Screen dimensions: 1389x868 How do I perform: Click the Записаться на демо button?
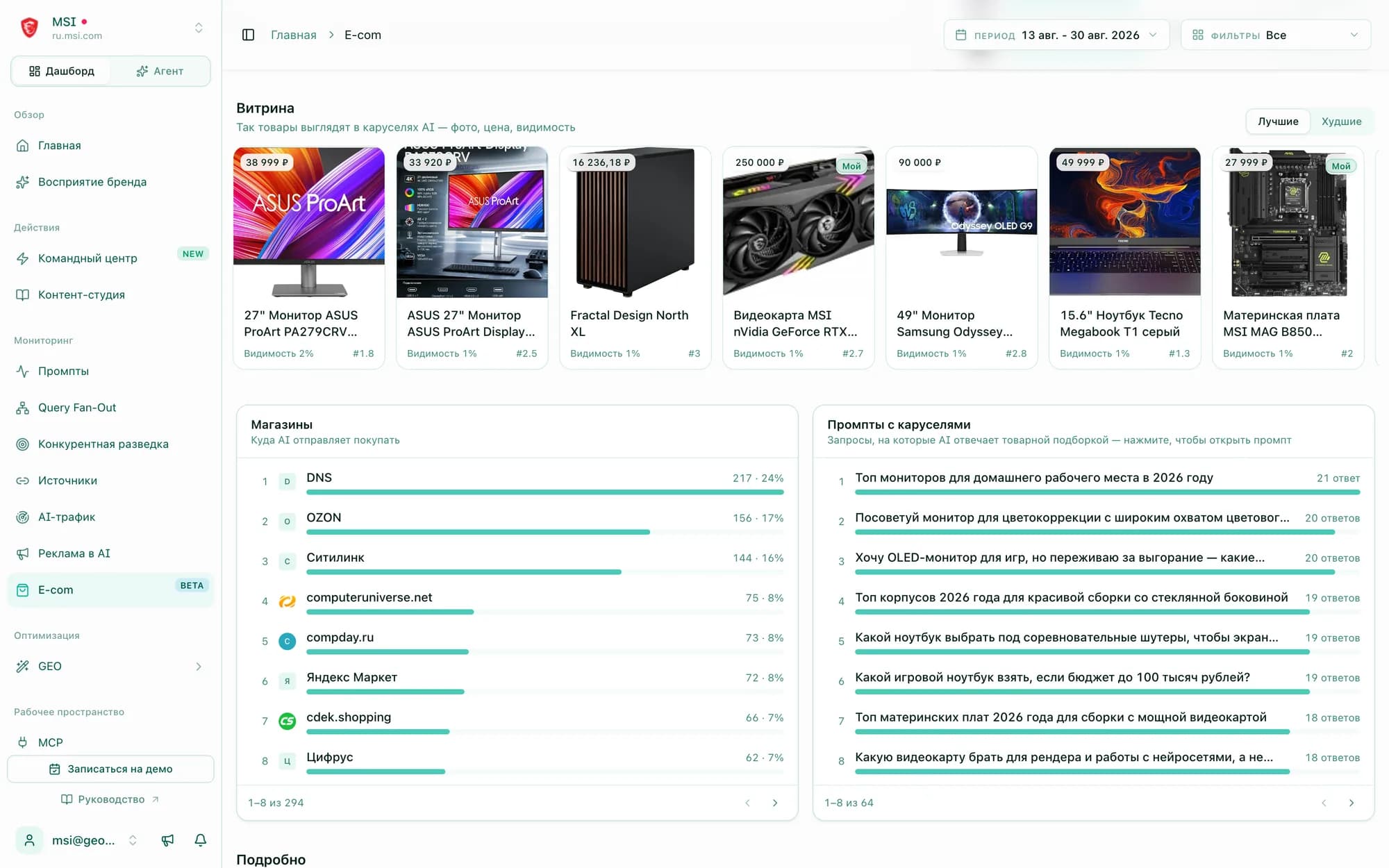coord(111,769)
